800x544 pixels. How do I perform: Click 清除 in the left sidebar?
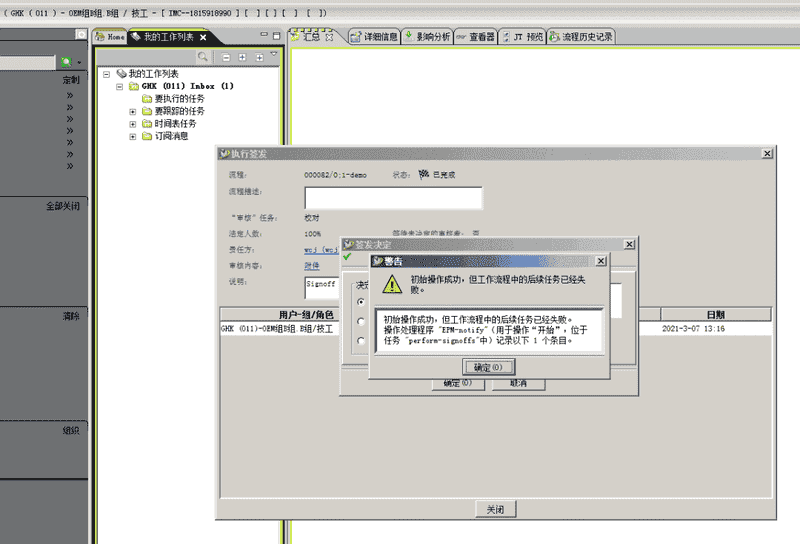click(x=71, y=316)
